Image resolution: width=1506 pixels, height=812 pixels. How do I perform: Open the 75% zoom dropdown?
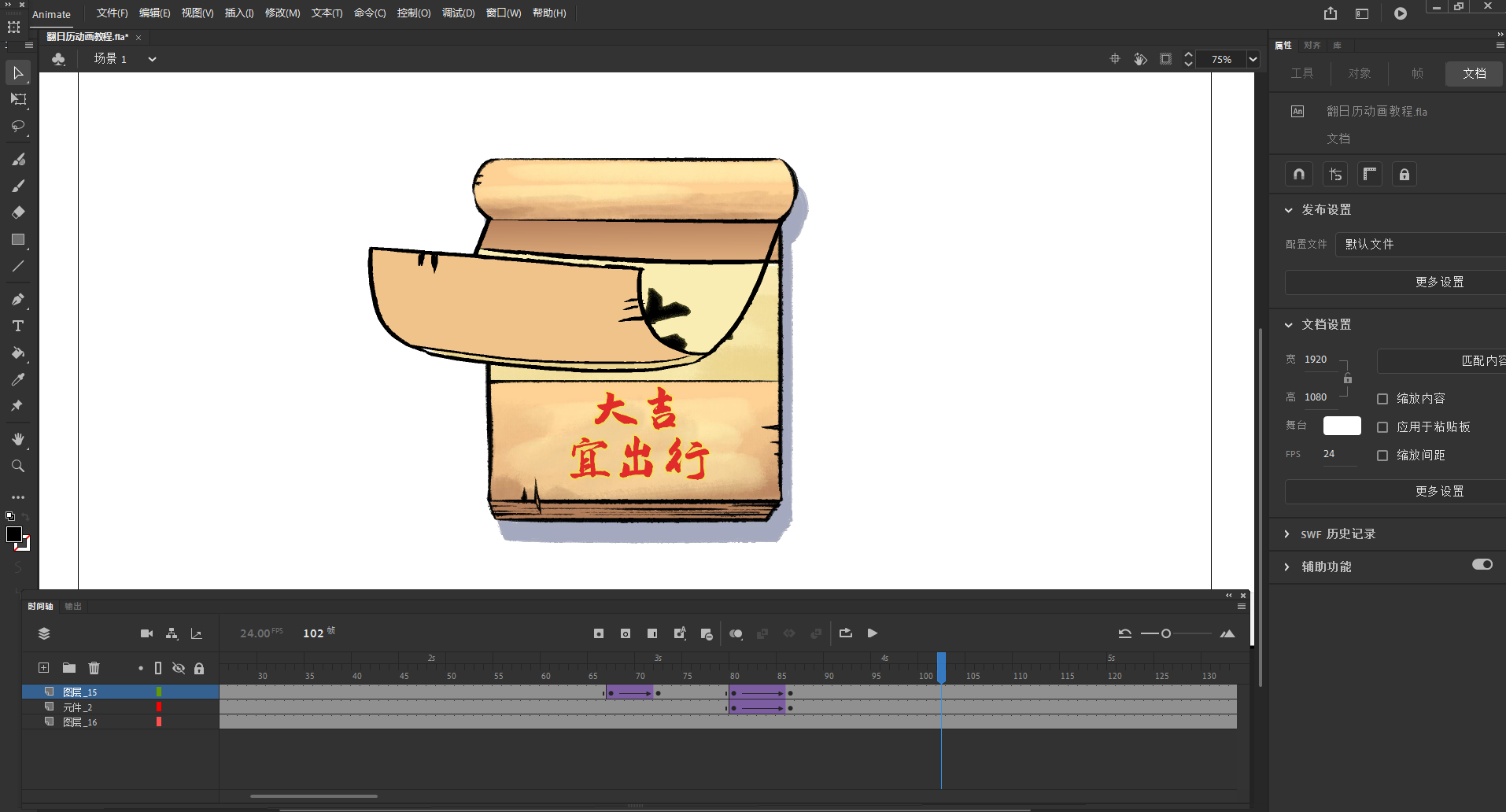pyautogui.click(x=1253, y=59)
